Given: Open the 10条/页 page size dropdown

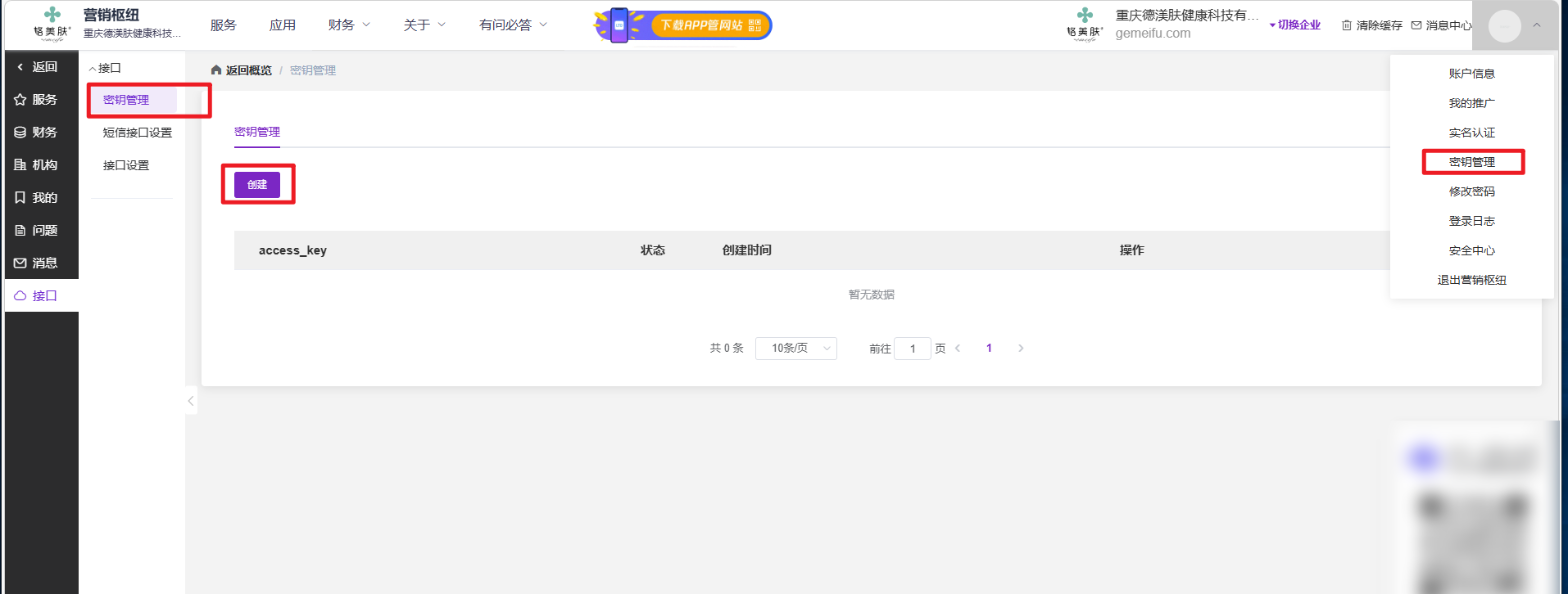Looking at the screenshot, I should (x=796, y=348).
